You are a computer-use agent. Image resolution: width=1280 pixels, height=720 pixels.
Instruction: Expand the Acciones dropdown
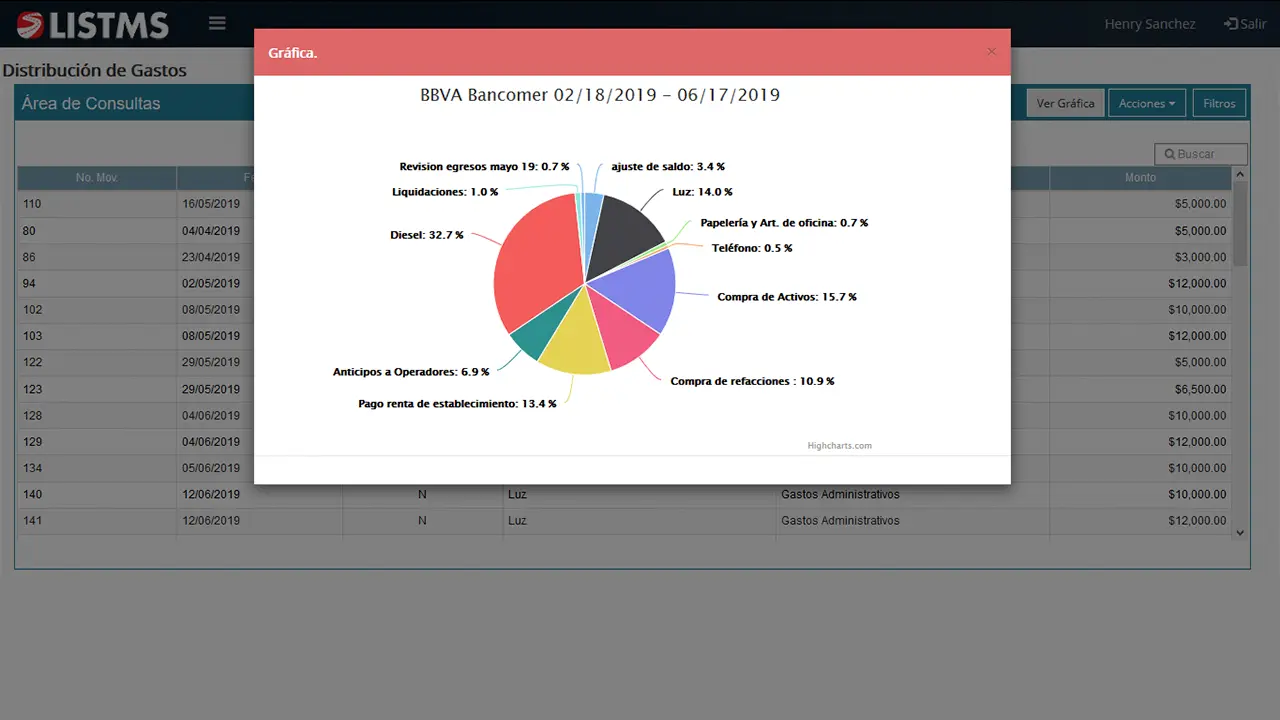click(1146, 103)
